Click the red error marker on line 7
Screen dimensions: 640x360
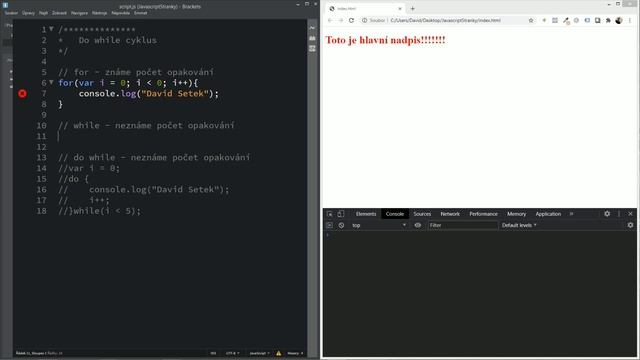pos(22,94)
